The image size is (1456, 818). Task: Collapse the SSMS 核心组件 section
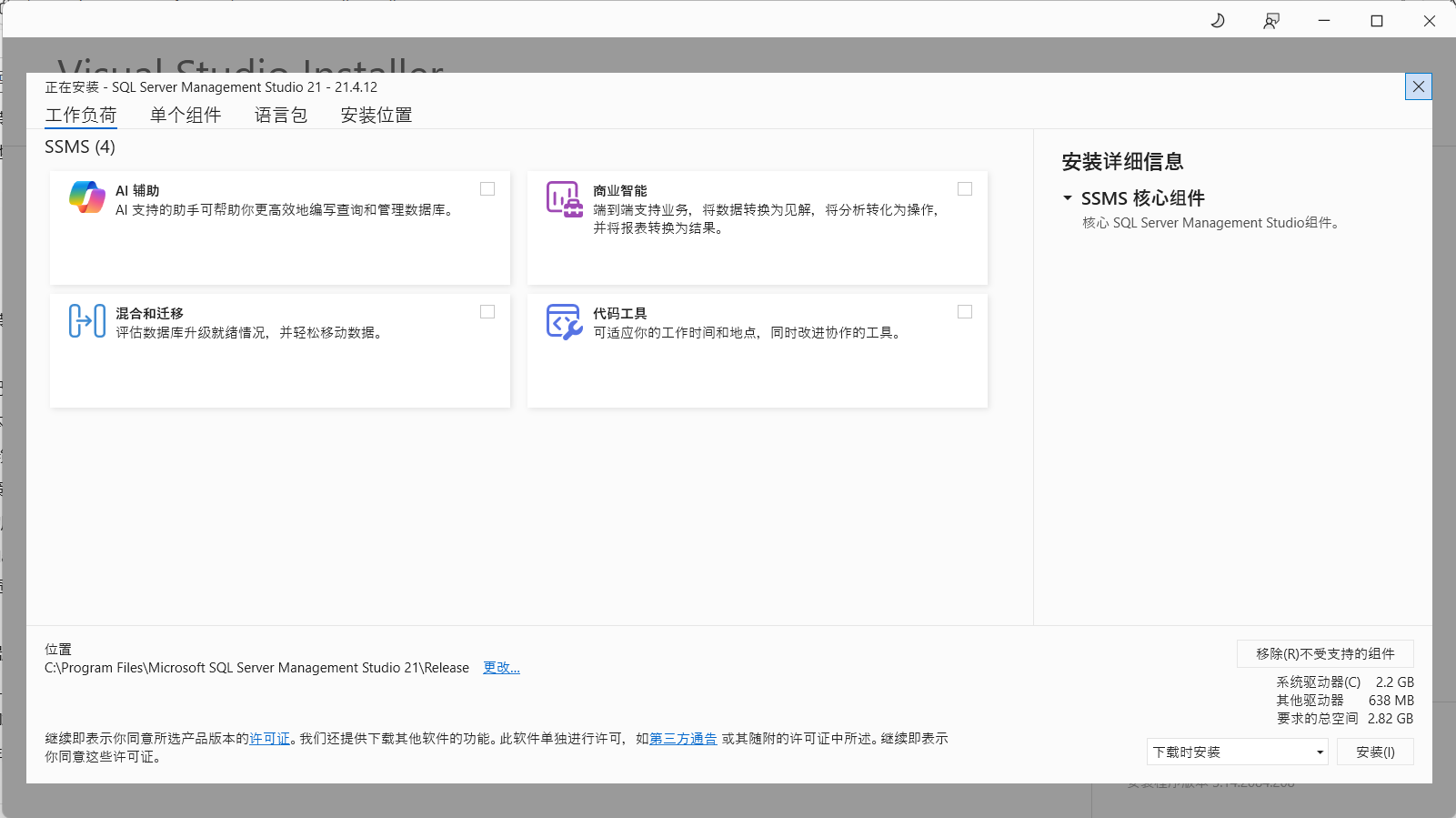(1068, 197)
